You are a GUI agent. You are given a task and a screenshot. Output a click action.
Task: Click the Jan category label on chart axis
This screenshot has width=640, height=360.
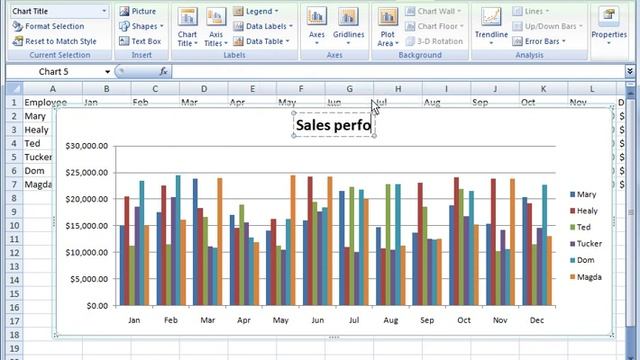point(134,320)
